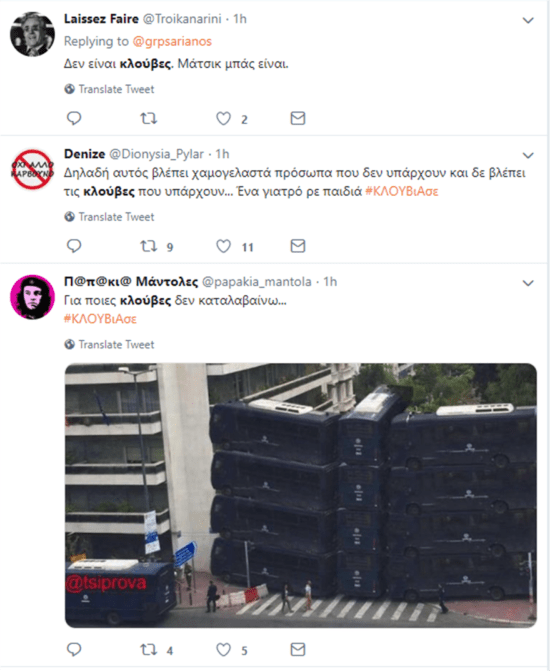This screenshot has width=550, height=671.
Task: Like Laissez Faire's tweet with 2 likes
Action: (223, 118)
